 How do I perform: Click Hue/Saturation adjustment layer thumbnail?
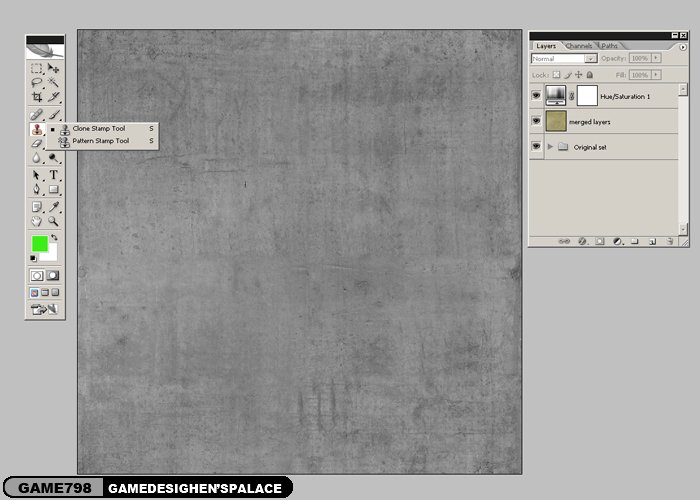coord(556,95)
